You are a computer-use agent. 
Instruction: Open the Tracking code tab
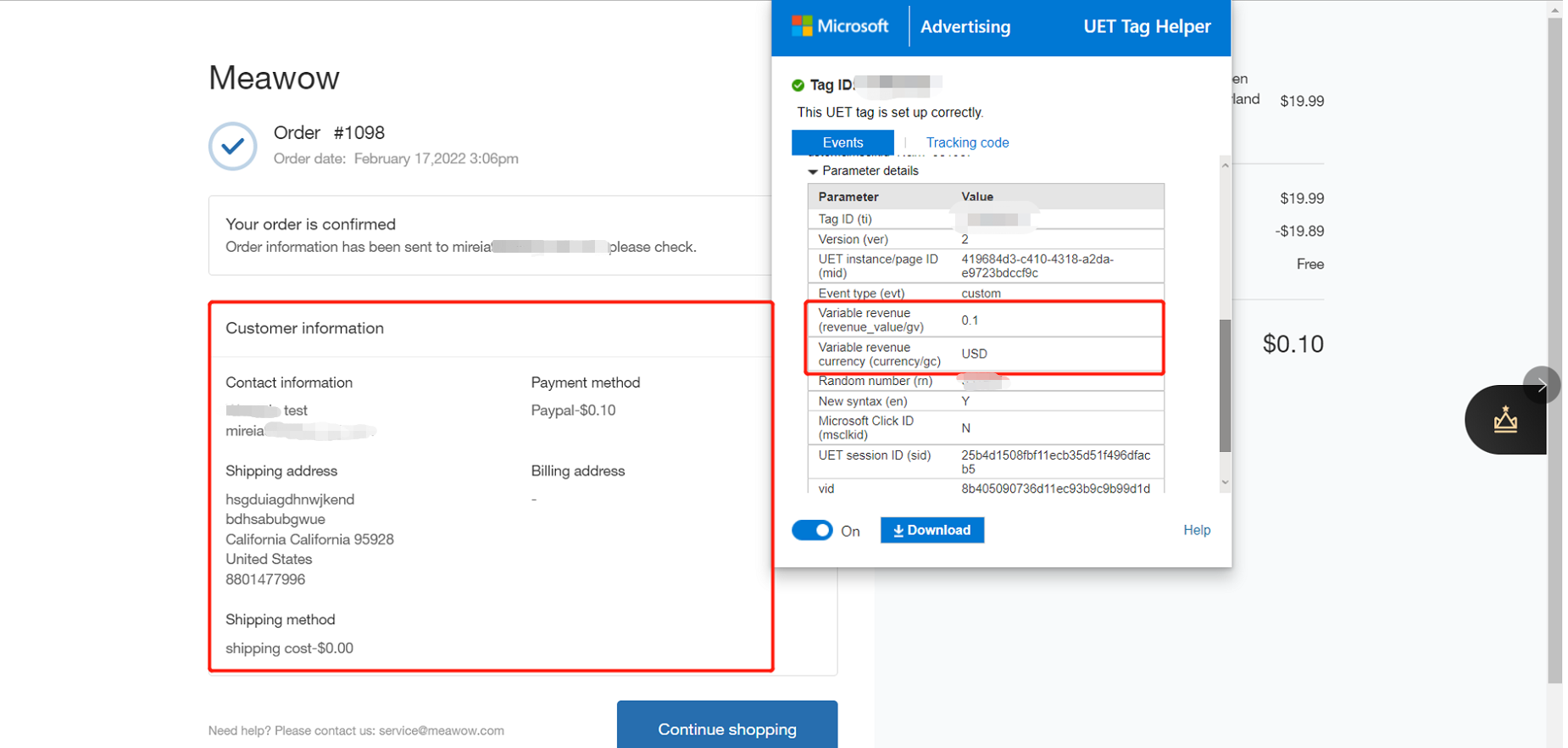[967, 142]
